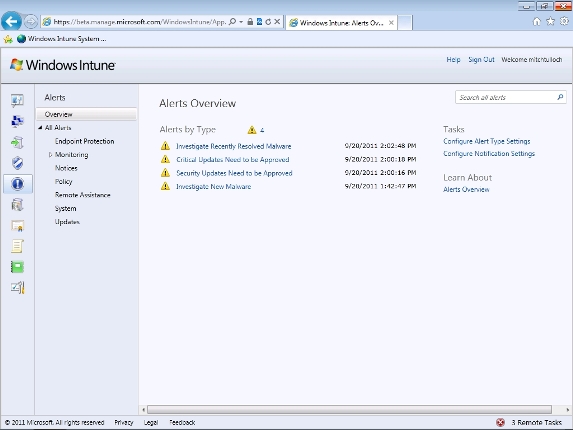Image resolution: width=573 pixels, height=430 pixels.
Task: Click the red Remote Tasks status icon
Action: (x=500, y=422)
